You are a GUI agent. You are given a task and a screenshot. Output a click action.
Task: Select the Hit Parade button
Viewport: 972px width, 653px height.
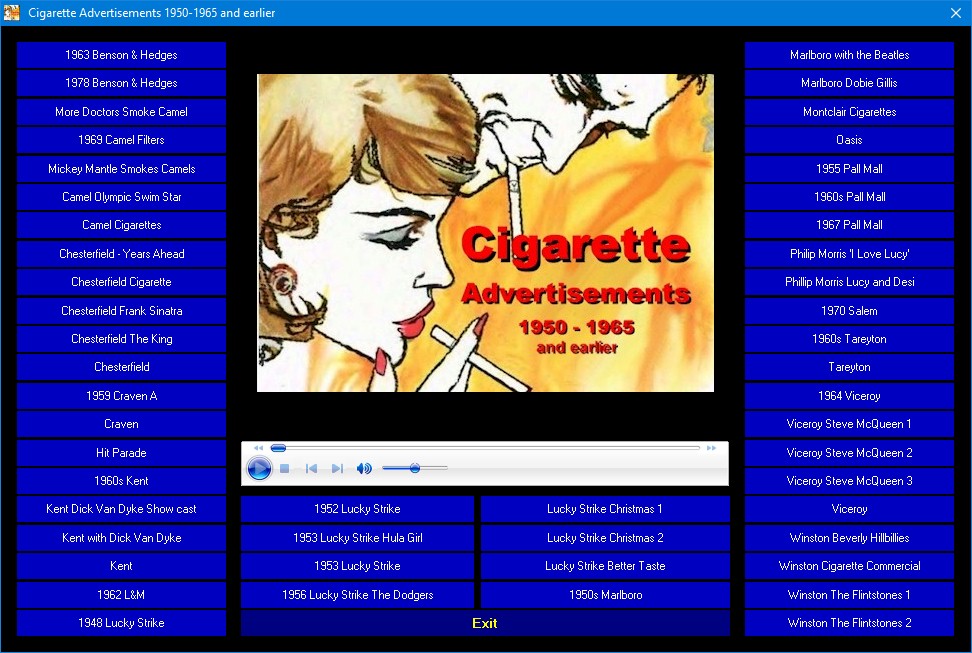(122, 453)
